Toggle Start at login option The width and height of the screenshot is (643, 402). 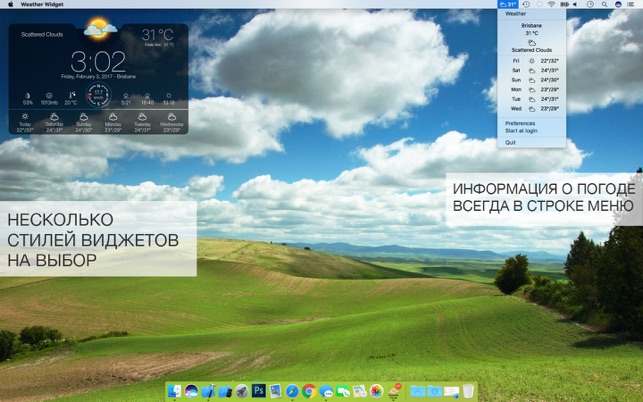click(x=521, y=130)
